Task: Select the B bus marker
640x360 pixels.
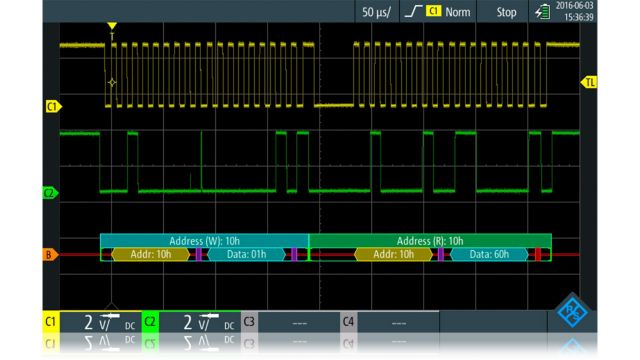Action: (50, 255)
